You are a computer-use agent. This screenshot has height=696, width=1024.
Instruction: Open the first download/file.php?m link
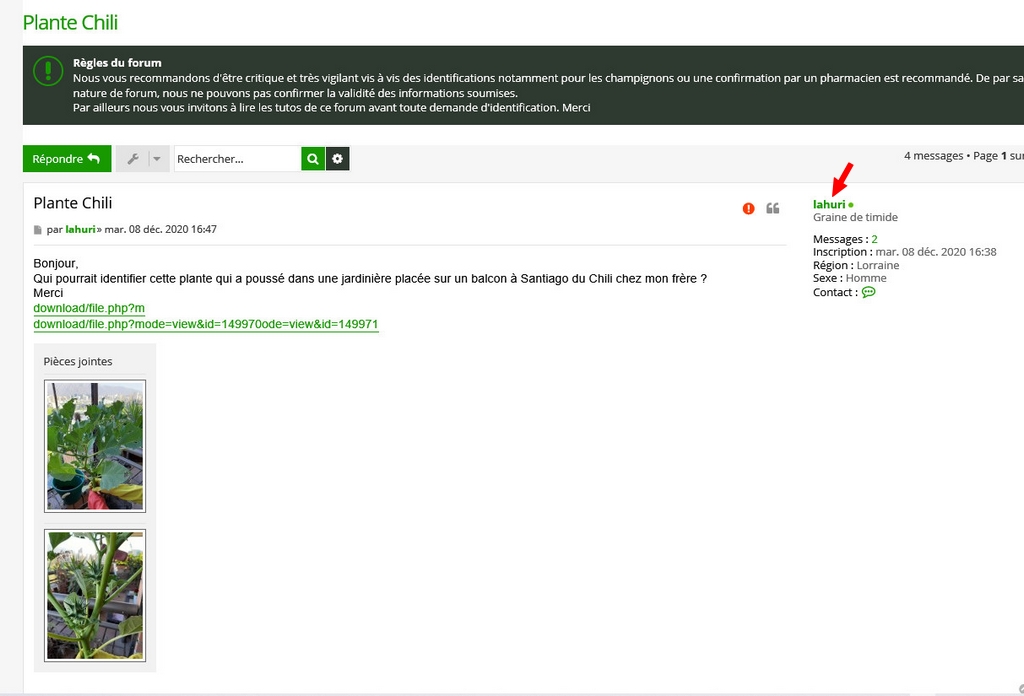pos(89,308)
